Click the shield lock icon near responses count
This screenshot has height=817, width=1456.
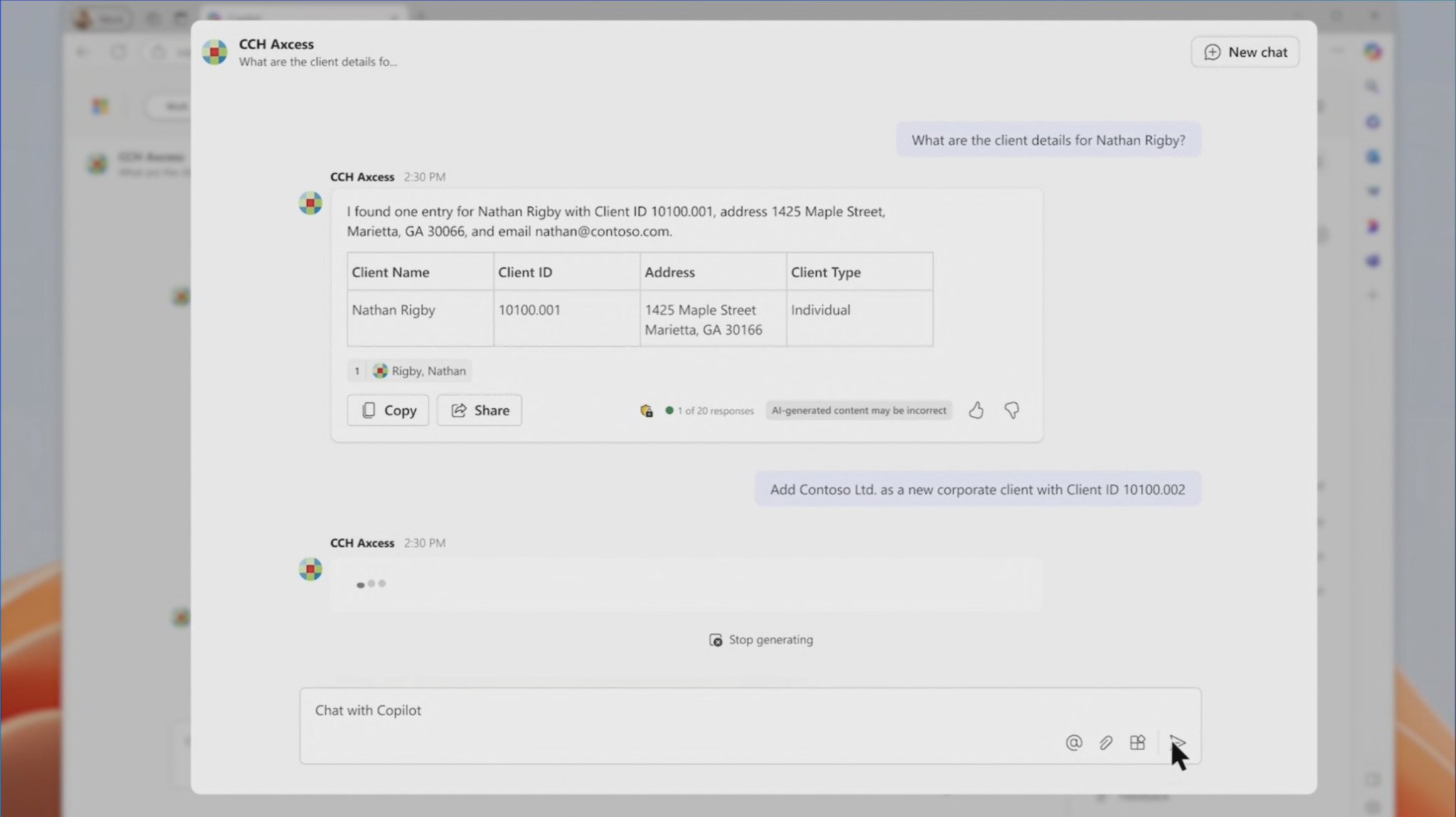[x=646, y=410]
